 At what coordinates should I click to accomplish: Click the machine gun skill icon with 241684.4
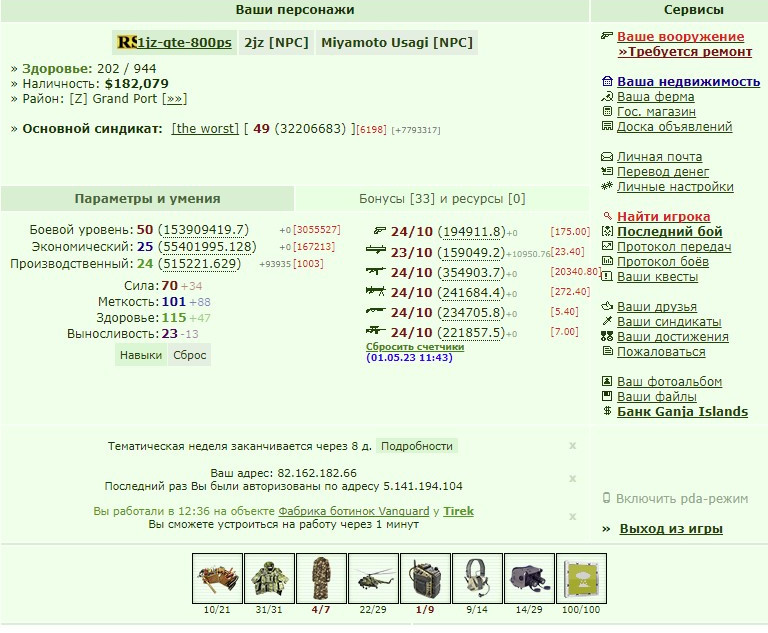(x=376, y=291)
